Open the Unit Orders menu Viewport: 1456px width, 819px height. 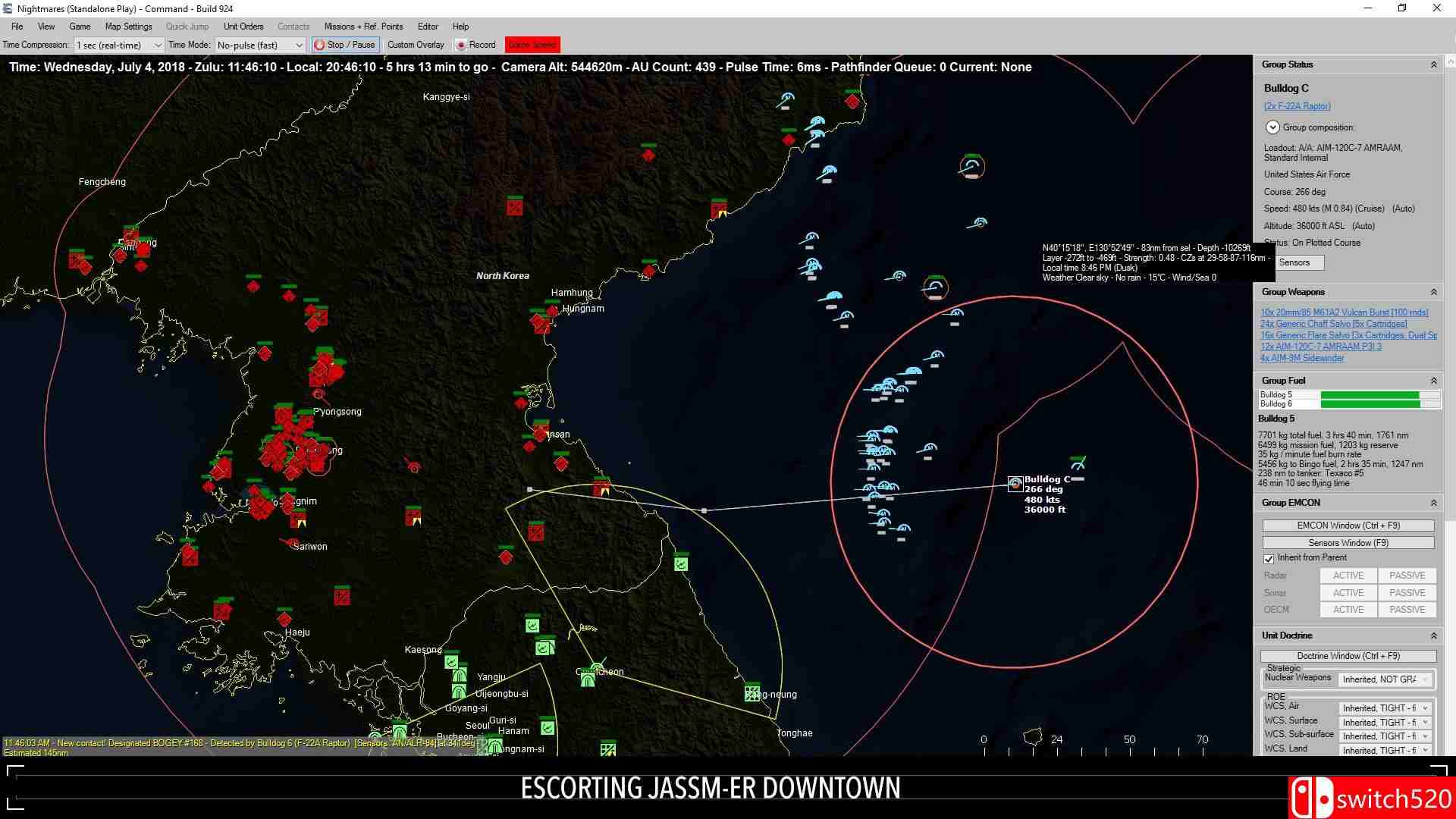point(243,26)
